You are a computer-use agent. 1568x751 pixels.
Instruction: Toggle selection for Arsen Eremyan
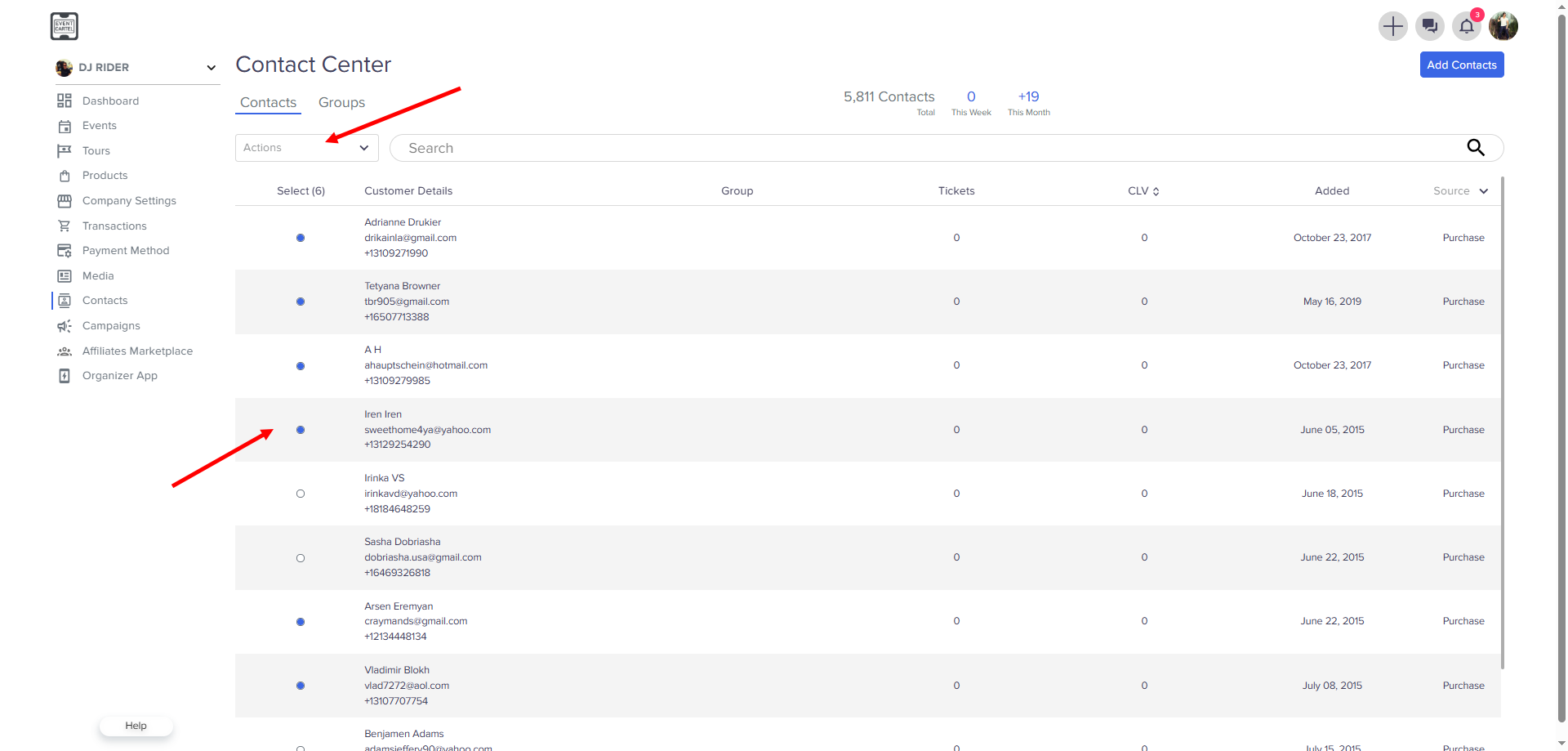coord(301,622)
